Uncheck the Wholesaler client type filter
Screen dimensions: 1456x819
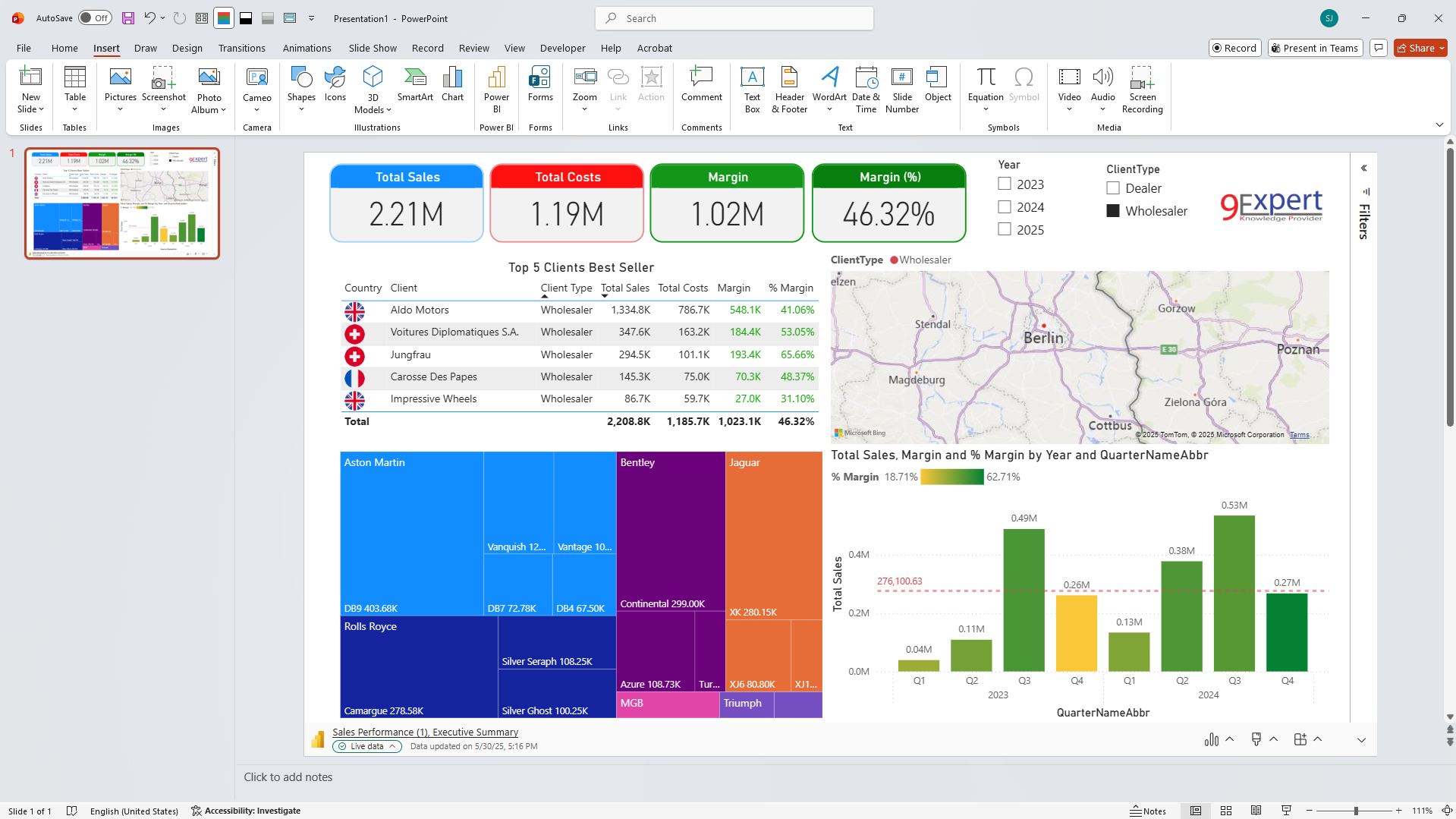coord(1114,210)
